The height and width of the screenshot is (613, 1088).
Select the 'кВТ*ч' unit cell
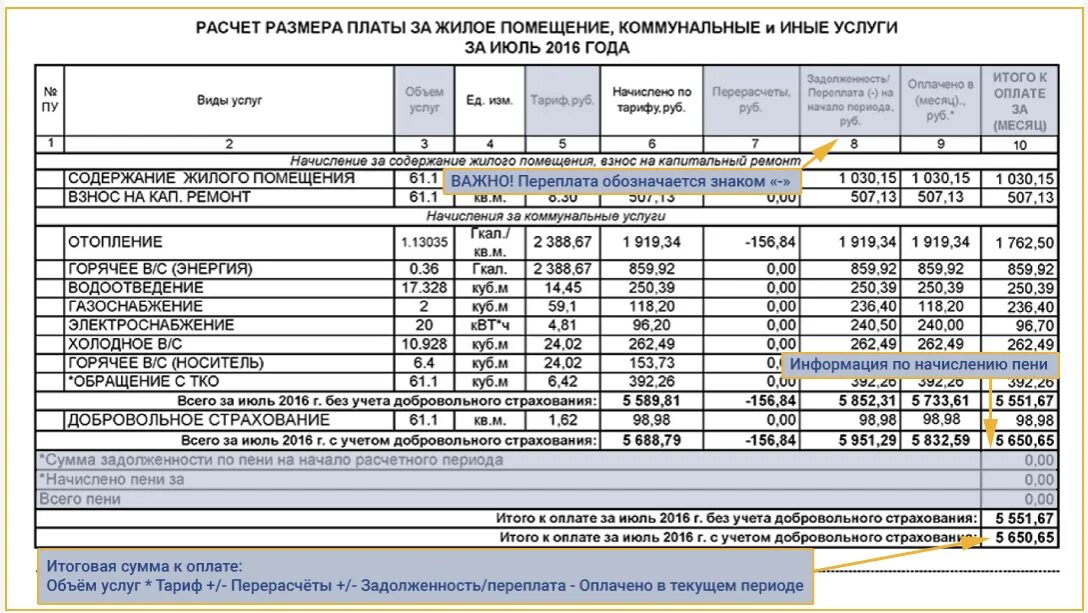(x=490, y=326)
